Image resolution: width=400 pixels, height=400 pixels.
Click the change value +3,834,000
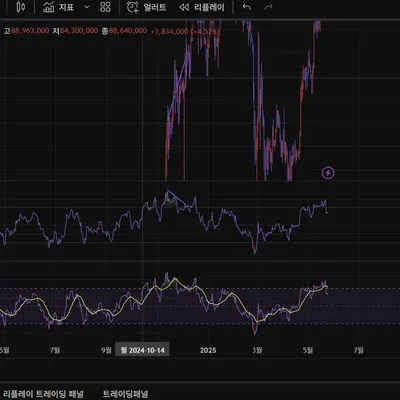click(170, 31)
